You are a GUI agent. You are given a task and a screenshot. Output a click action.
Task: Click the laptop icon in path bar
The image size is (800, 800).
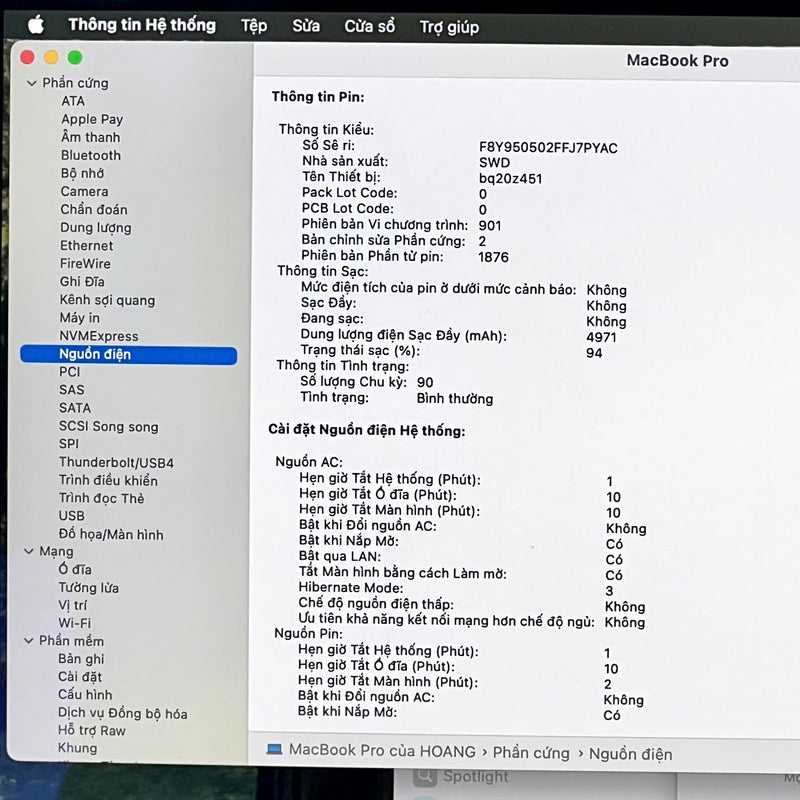click(x=274, y=750)
